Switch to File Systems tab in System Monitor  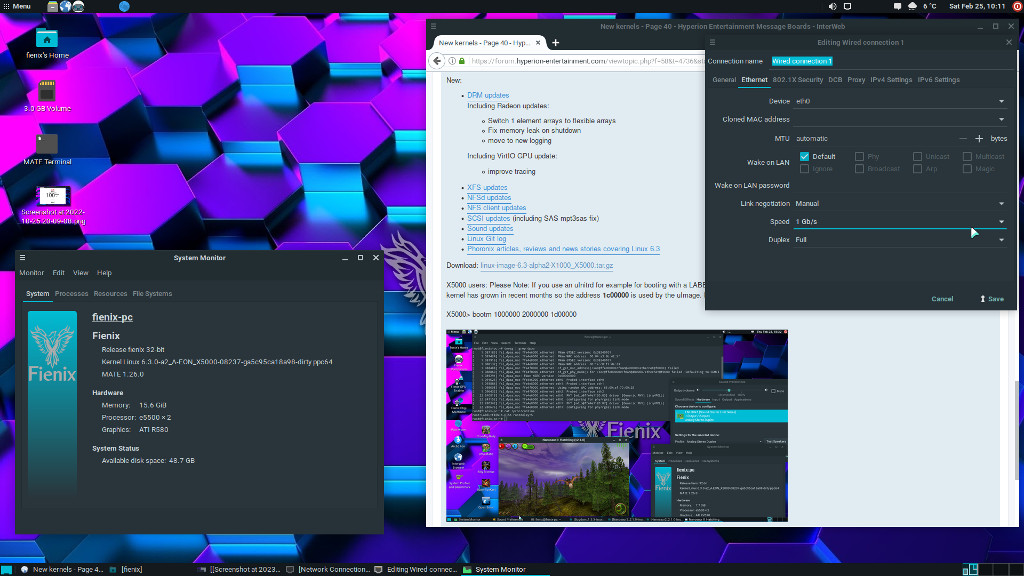pos(152,294)
